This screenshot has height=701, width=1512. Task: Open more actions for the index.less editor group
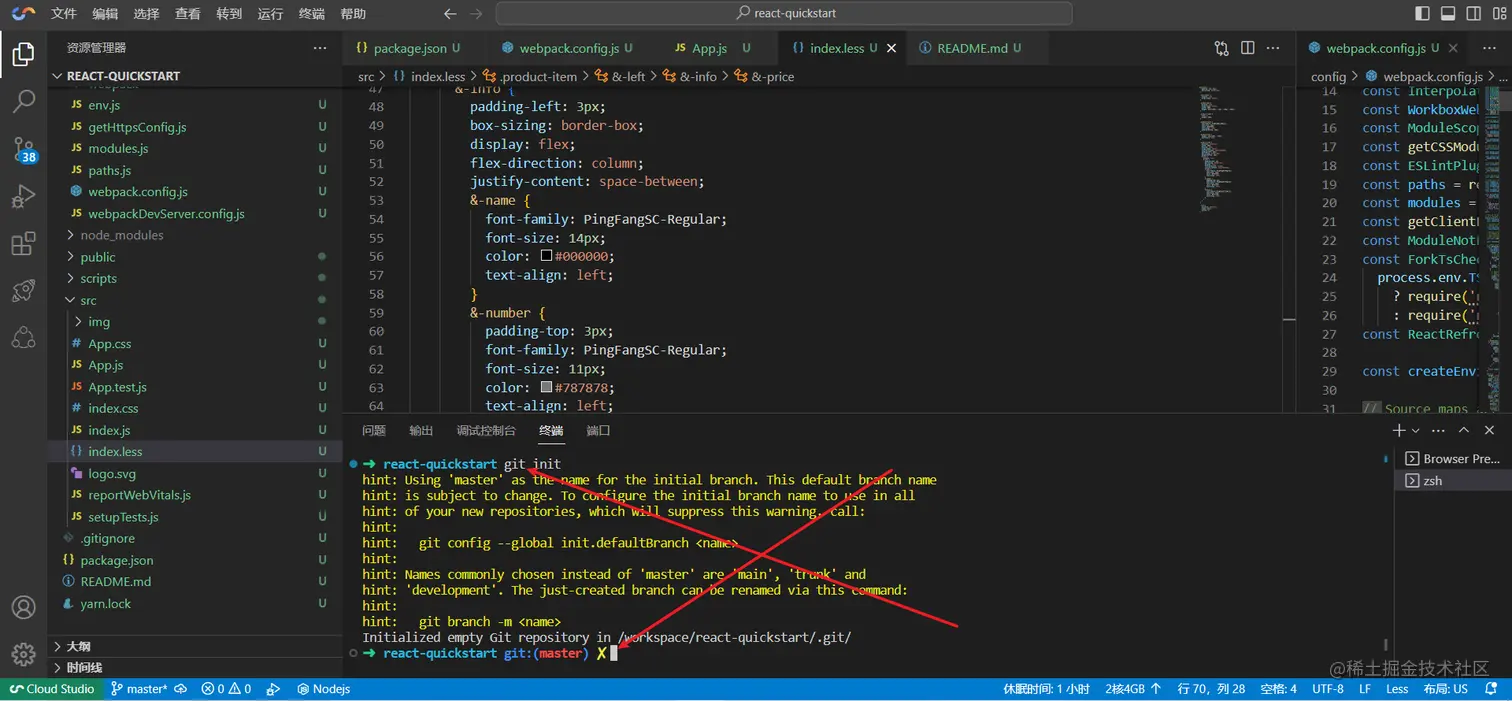pos(1274,48)
